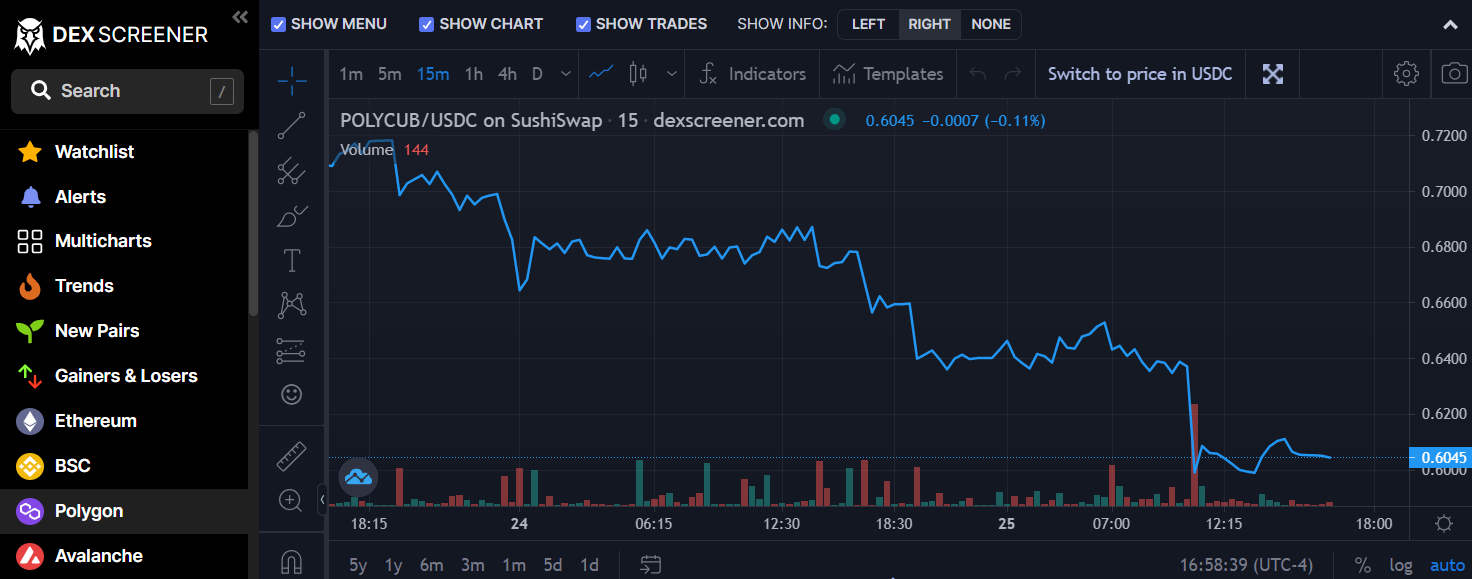1472x579 pixels.
Task: Click the fullscreen chart icon
Action: pyautogui.click(x=1272, y=74)
